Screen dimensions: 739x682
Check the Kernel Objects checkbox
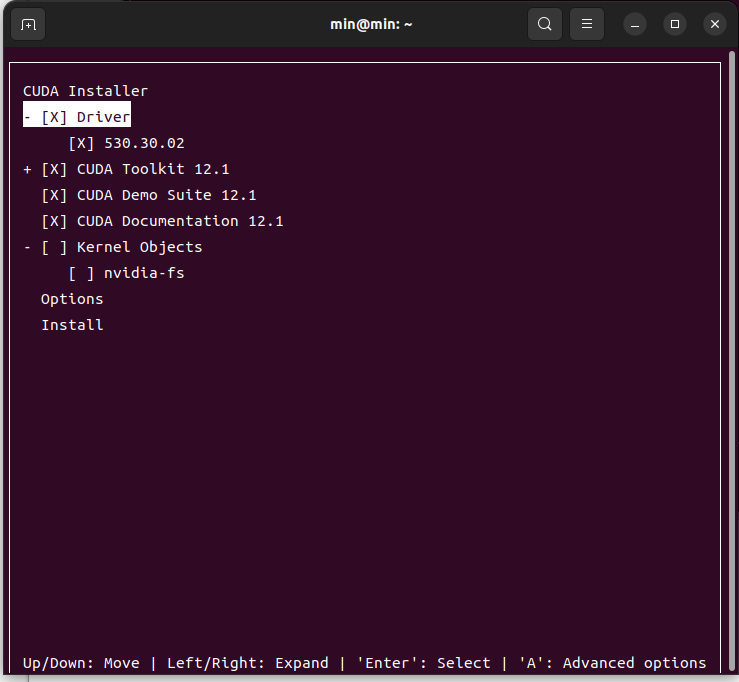[54, 247]
